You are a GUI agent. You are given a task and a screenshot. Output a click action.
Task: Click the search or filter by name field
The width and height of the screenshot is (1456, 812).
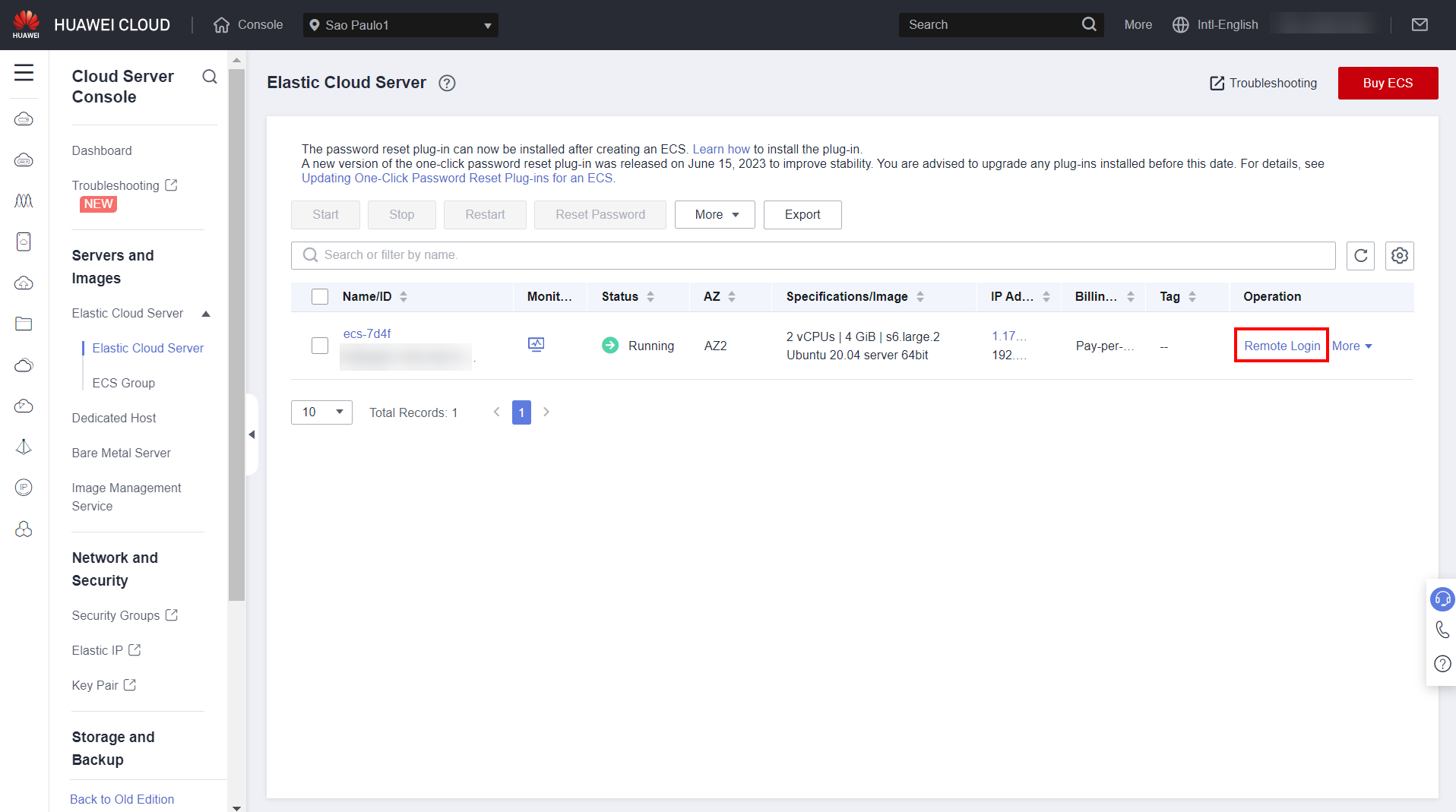813,255
